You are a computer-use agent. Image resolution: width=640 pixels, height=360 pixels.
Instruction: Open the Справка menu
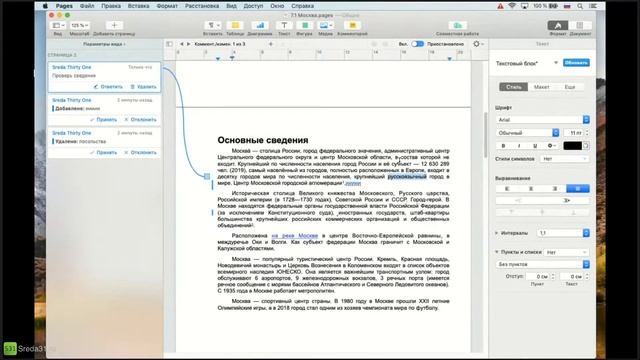[302, 6]
